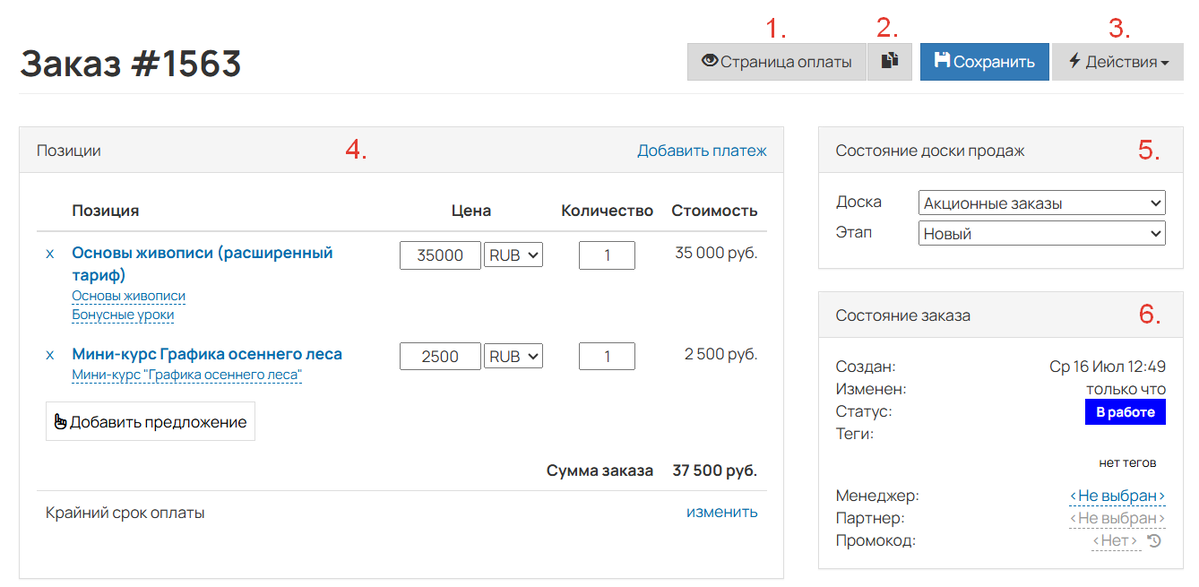
Task: Open Основы живописи (расширенный тариф) offer
Action: click(202, 264)
